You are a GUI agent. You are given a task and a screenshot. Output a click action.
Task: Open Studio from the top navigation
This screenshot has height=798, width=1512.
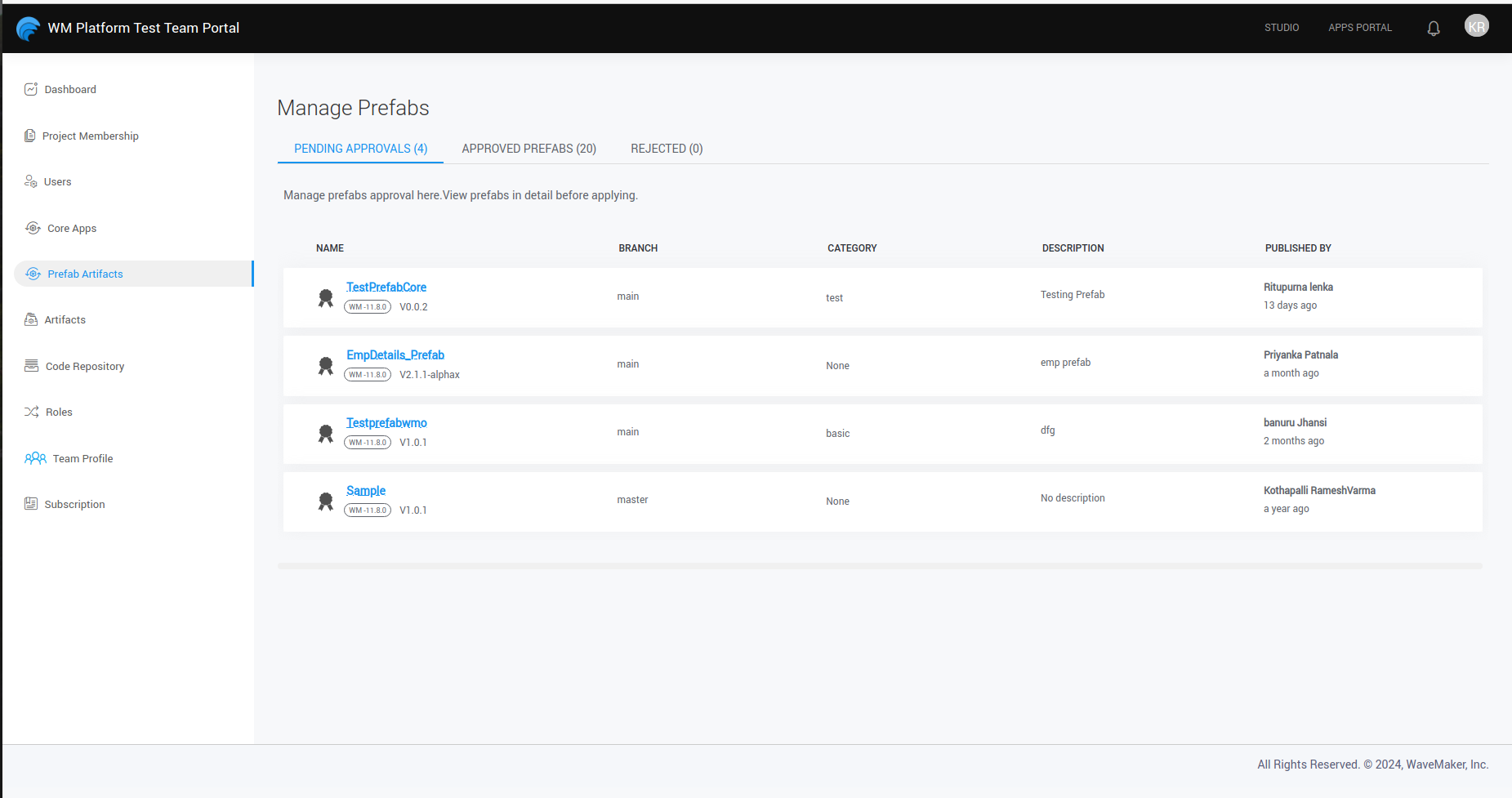point(1281,28)
